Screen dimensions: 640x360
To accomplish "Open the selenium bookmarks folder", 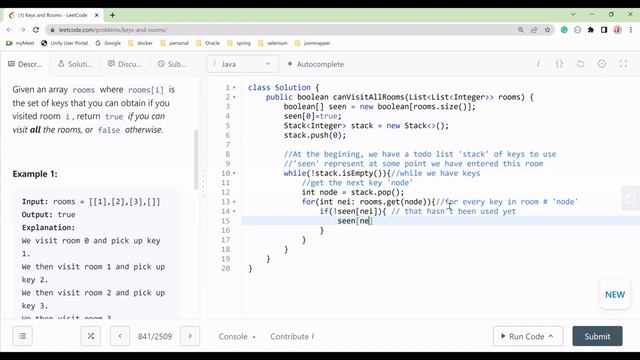I will point(273,43).
